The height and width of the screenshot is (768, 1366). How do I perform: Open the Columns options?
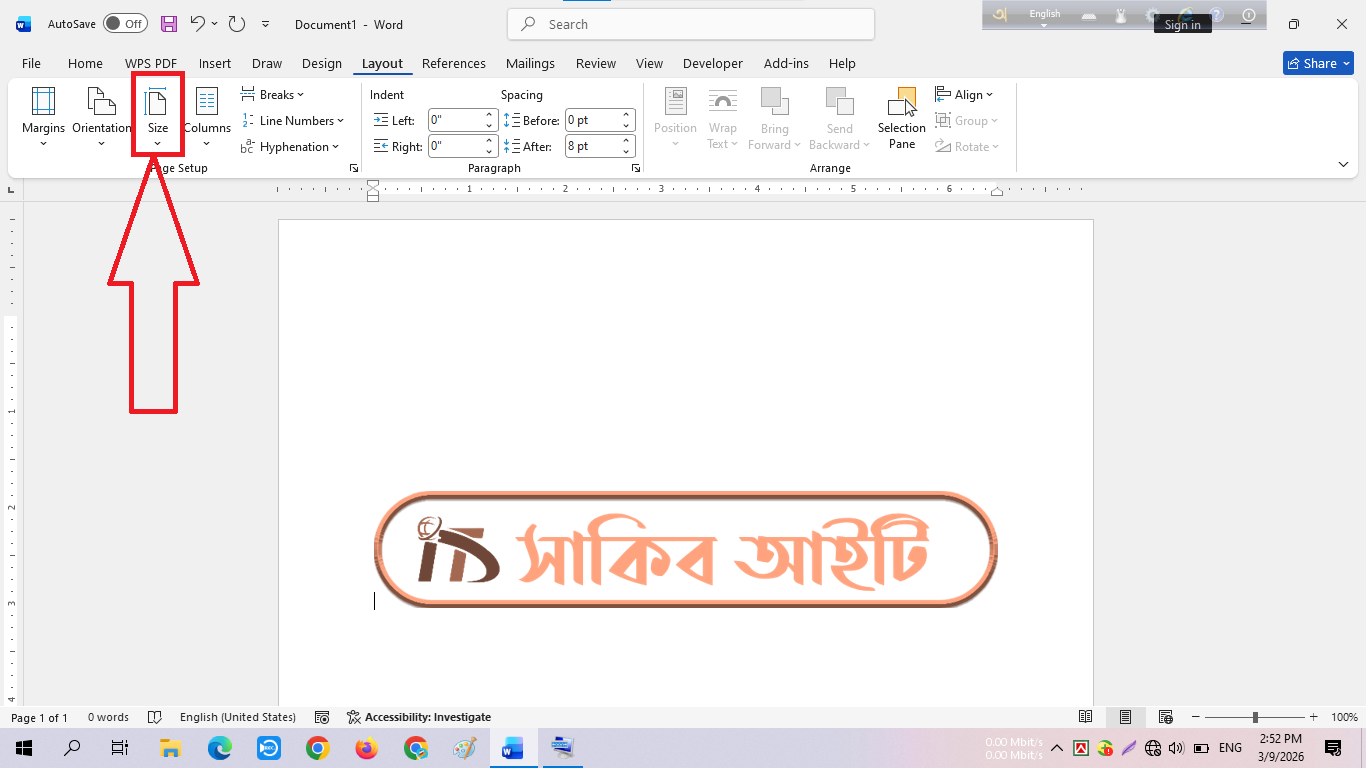pyautogui.click(x=207, y=117)
